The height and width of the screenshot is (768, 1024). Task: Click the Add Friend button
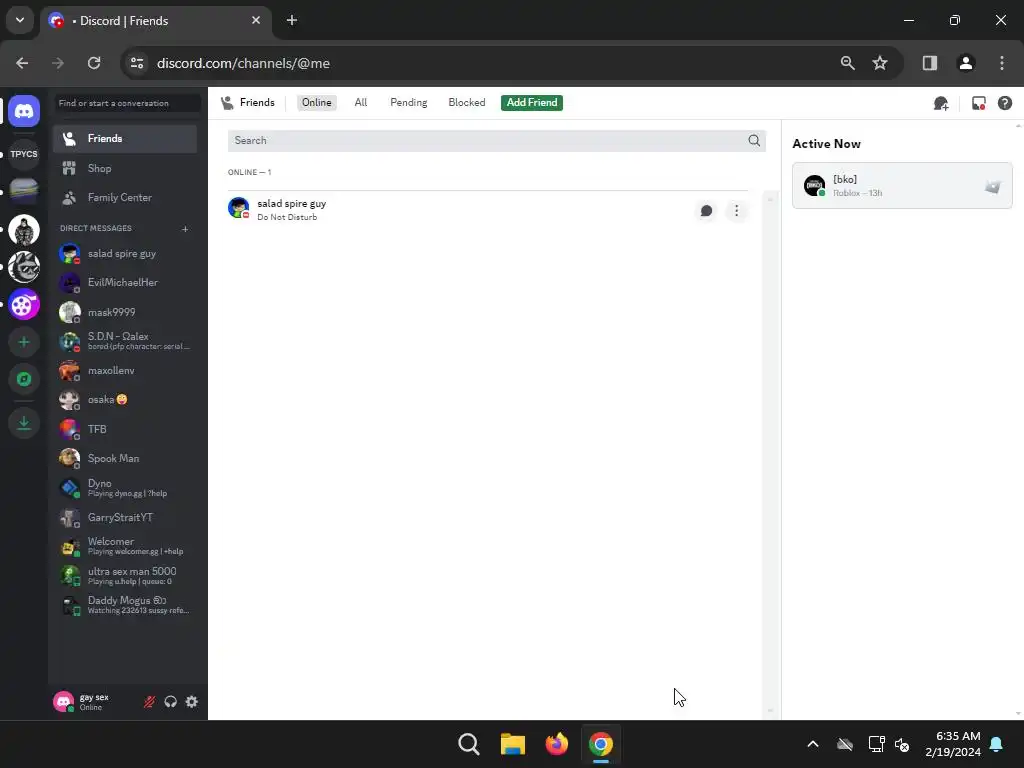click(x=532, y=103)
